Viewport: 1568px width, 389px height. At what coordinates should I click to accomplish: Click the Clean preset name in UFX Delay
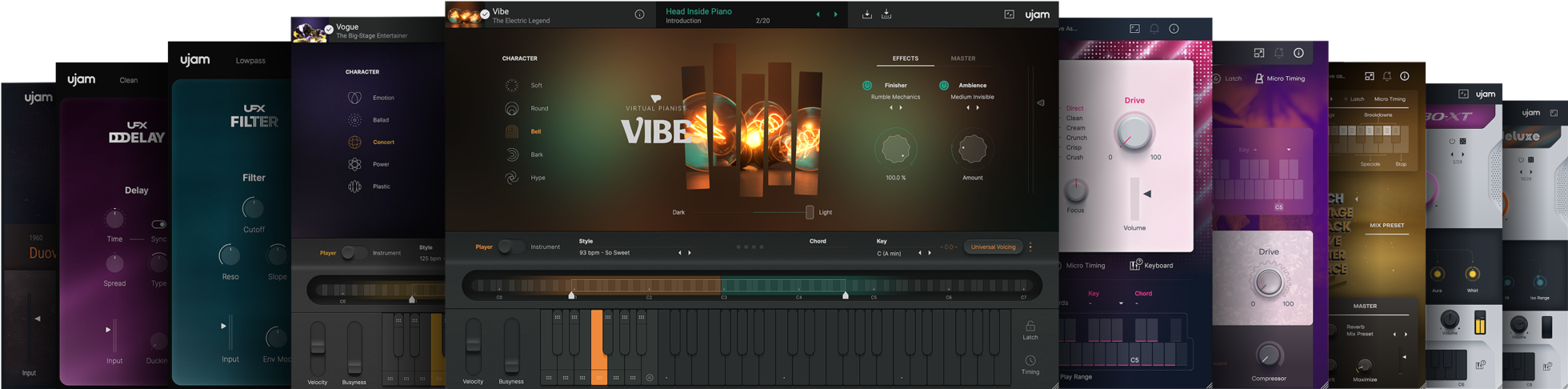tap(129, 80)
